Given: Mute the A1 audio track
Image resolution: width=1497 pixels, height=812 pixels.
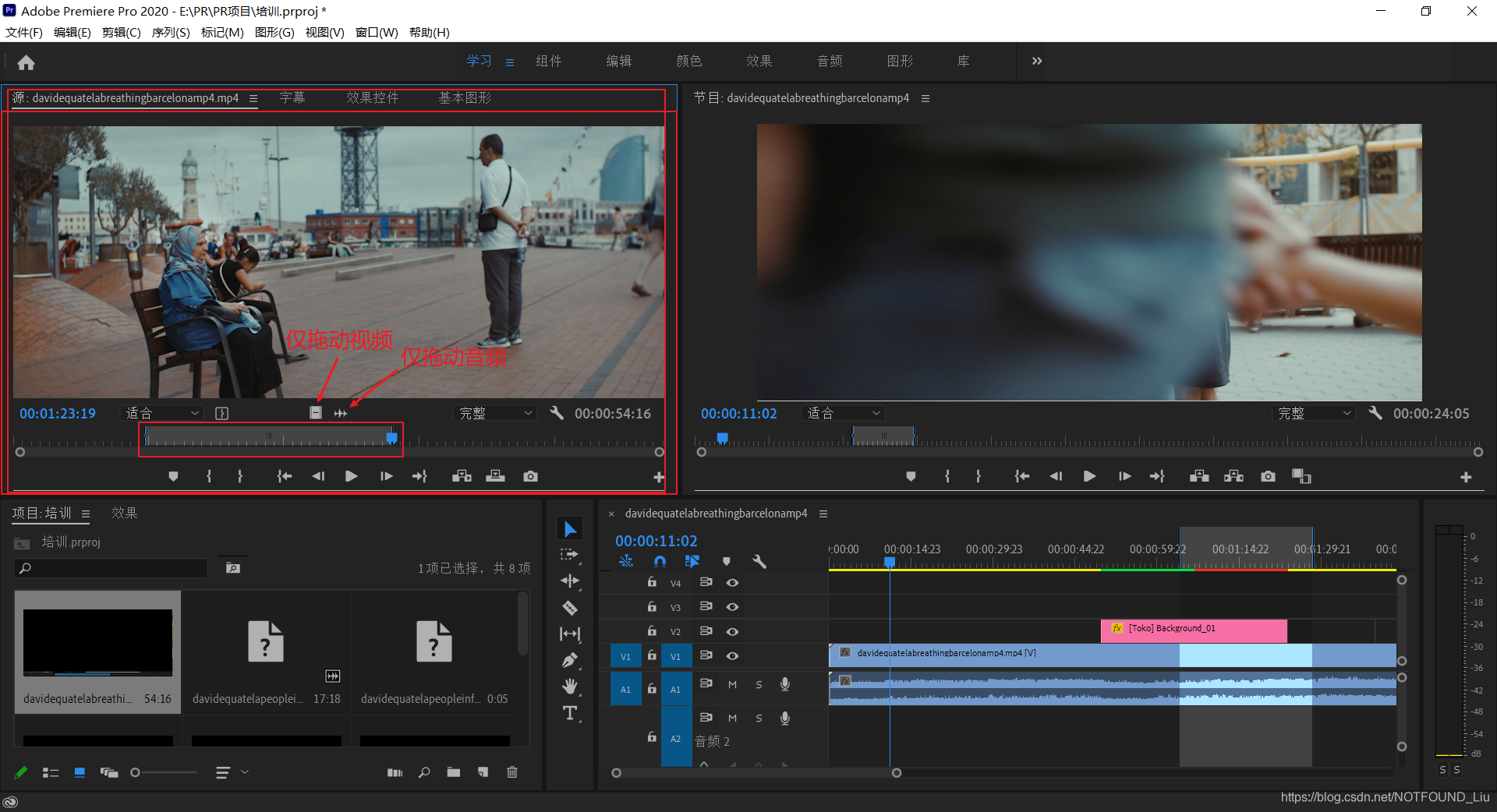Looking at the screenshot, I should tap(732, 685).
